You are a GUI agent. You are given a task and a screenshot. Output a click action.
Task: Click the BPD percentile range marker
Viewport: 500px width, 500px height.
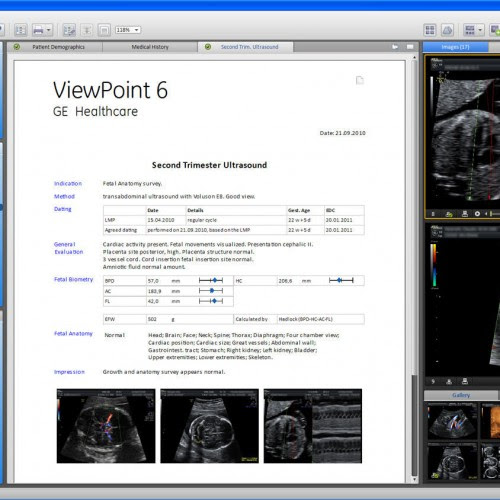[211, 280]
